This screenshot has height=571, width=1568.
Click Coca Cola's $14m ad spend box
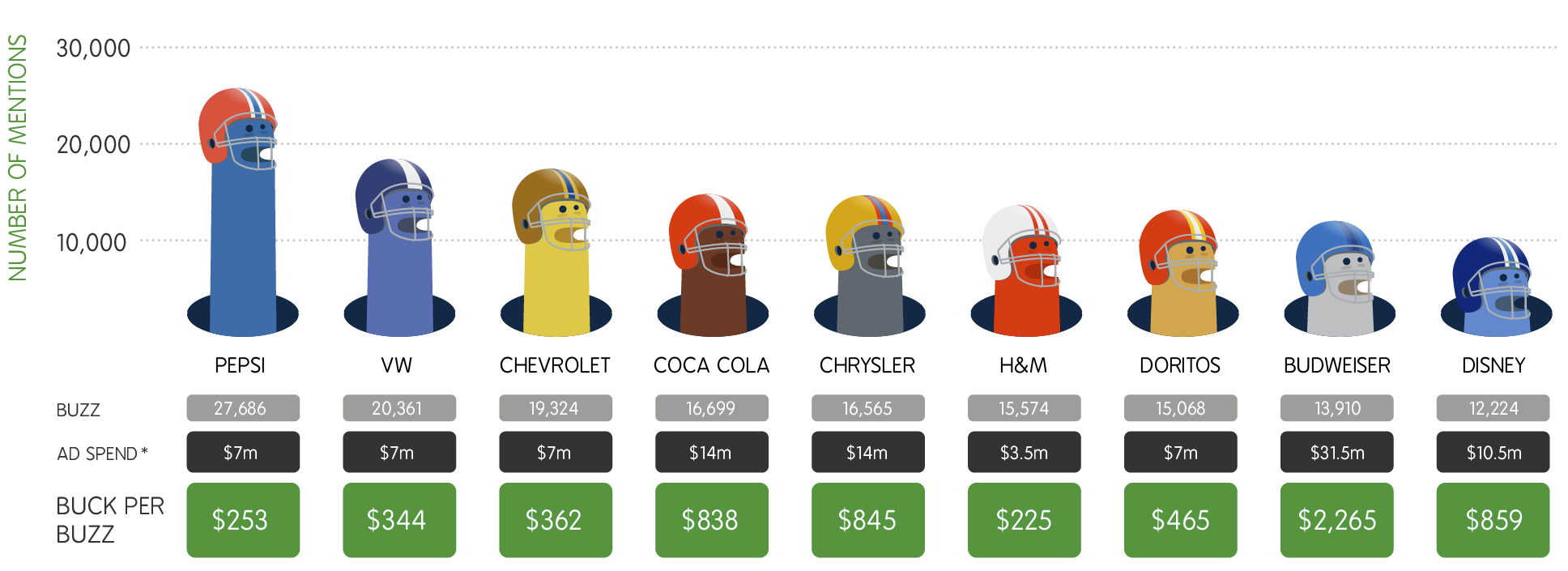(712, 452)
